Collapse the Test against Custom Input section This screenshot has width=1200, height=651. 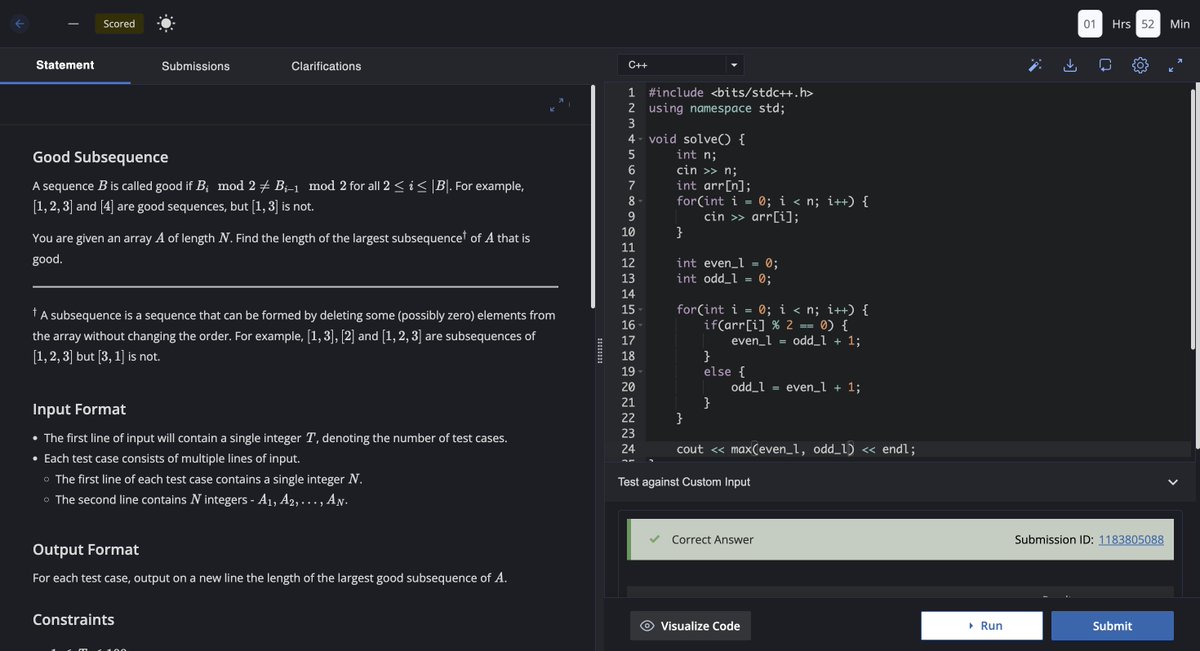[1172, 480]
